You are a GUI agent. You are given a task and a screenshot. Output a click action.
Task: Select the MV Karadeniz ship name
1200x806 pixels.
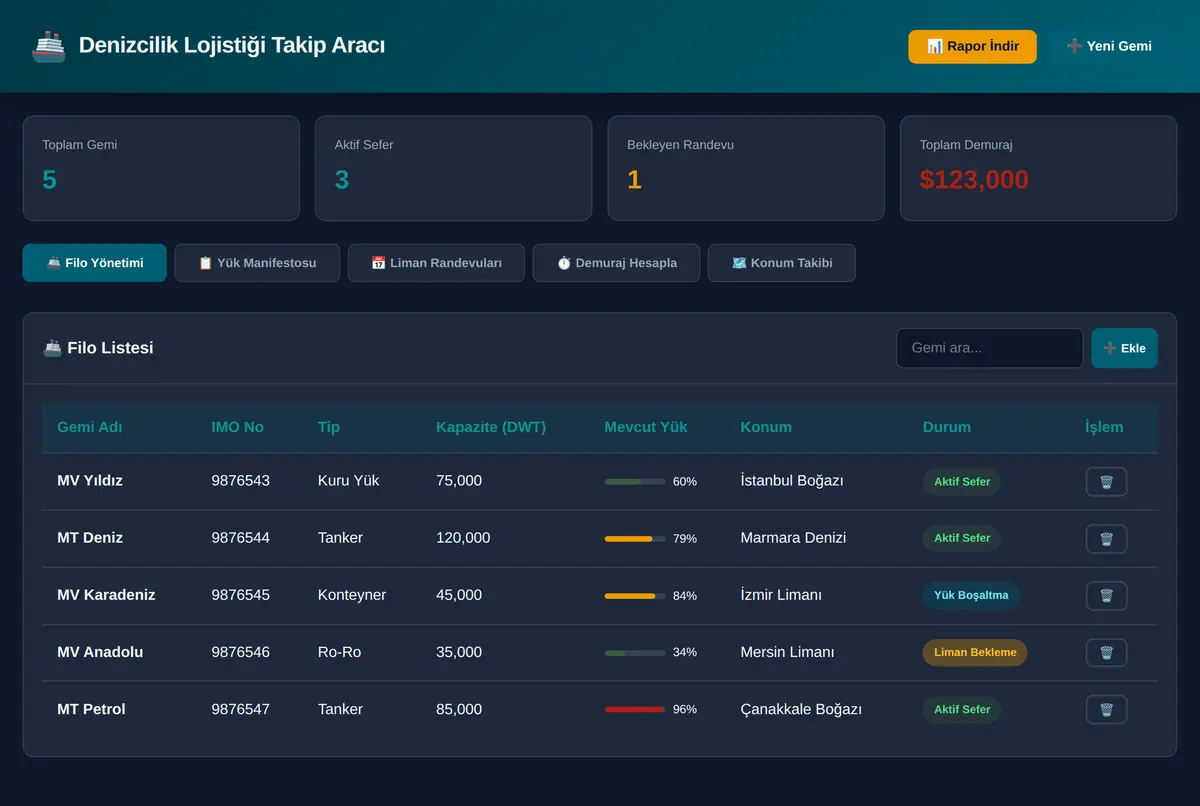pos(106,595)
